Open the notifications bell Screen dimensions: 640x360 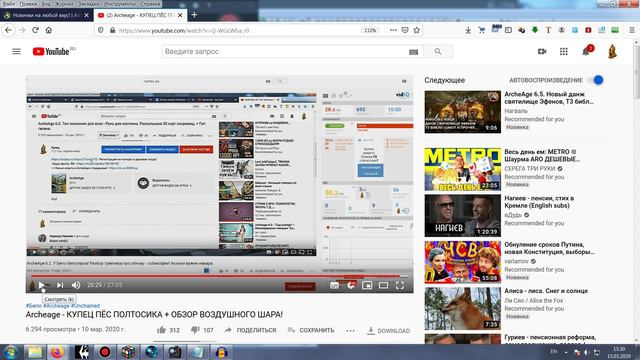[x=586, y=51]
